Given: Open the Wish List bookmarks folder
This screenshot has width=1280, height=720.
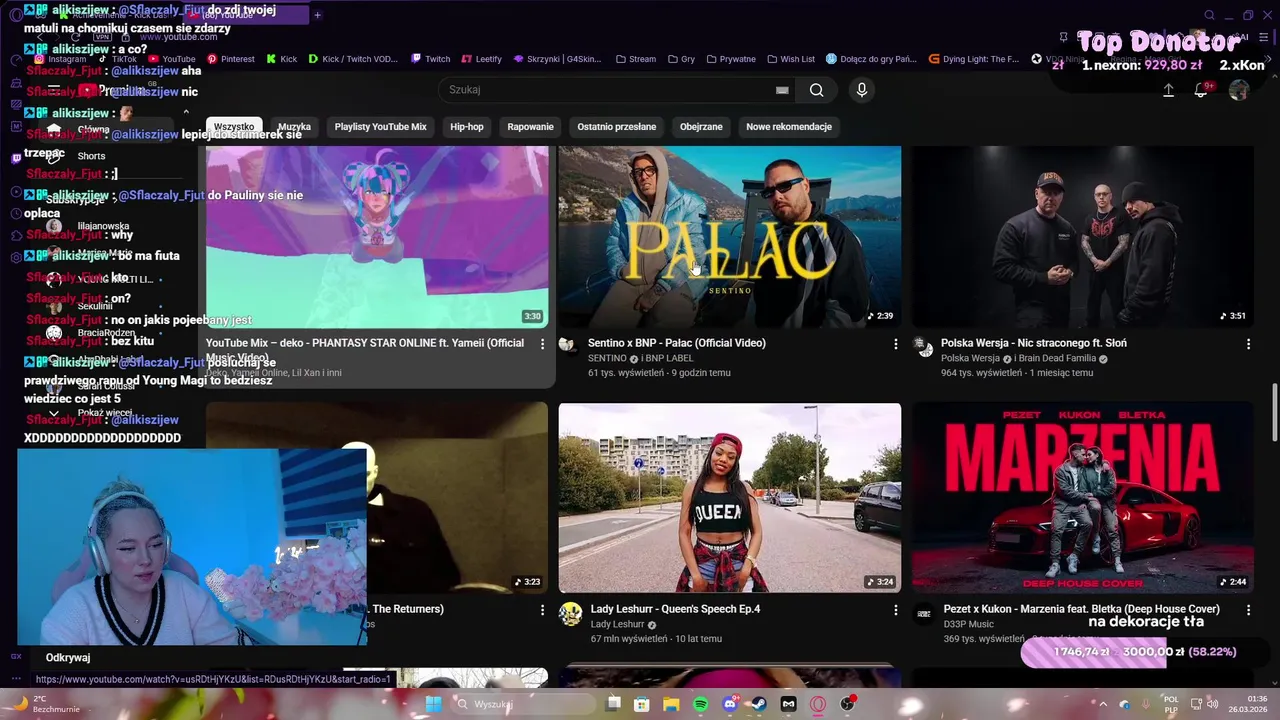Looking at the screenshot, I should tap(790, 59).
